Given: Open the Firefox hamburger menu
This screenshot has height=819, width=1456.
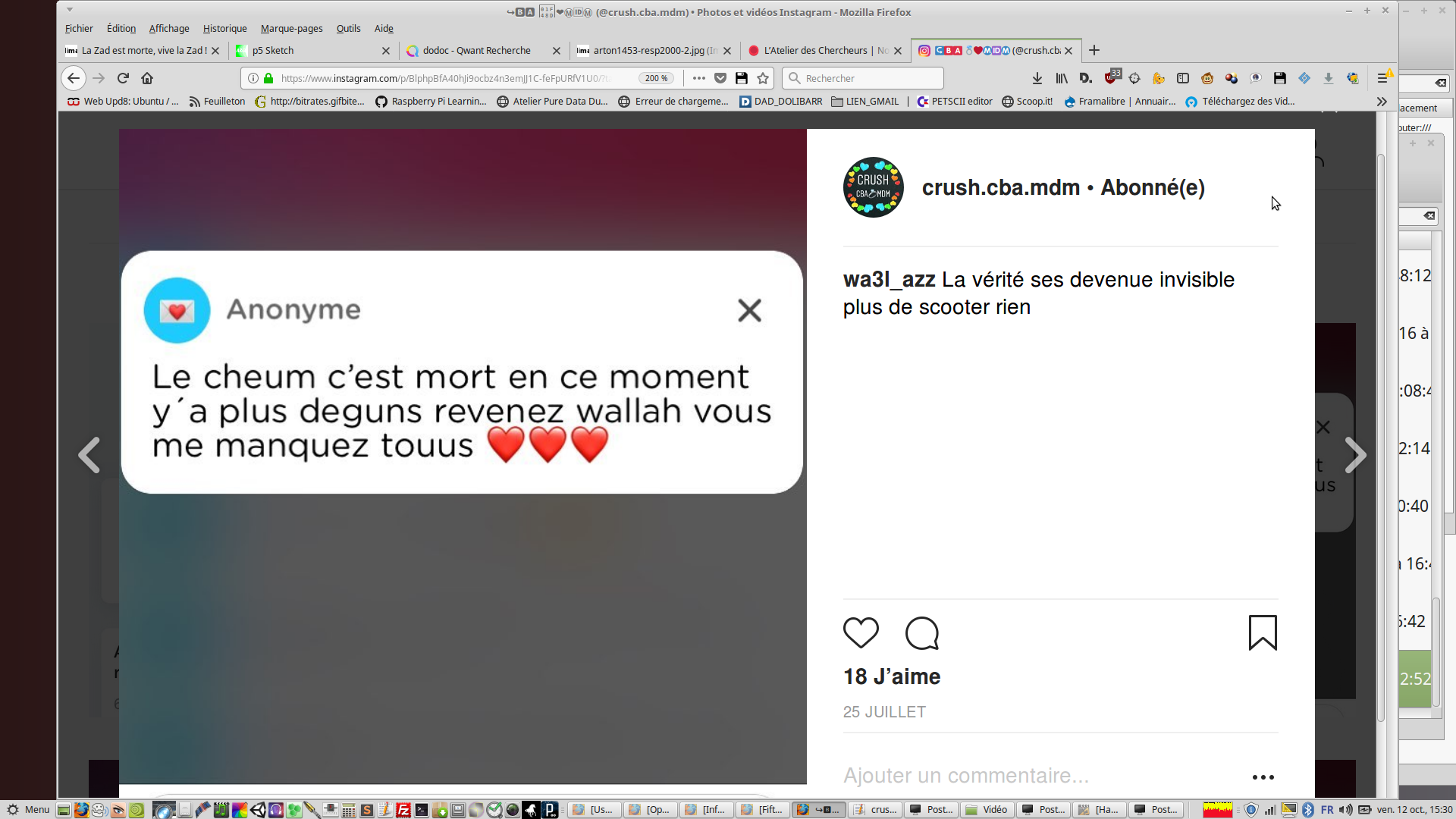Looking at the screenshot, I should tap(1382, 78).
